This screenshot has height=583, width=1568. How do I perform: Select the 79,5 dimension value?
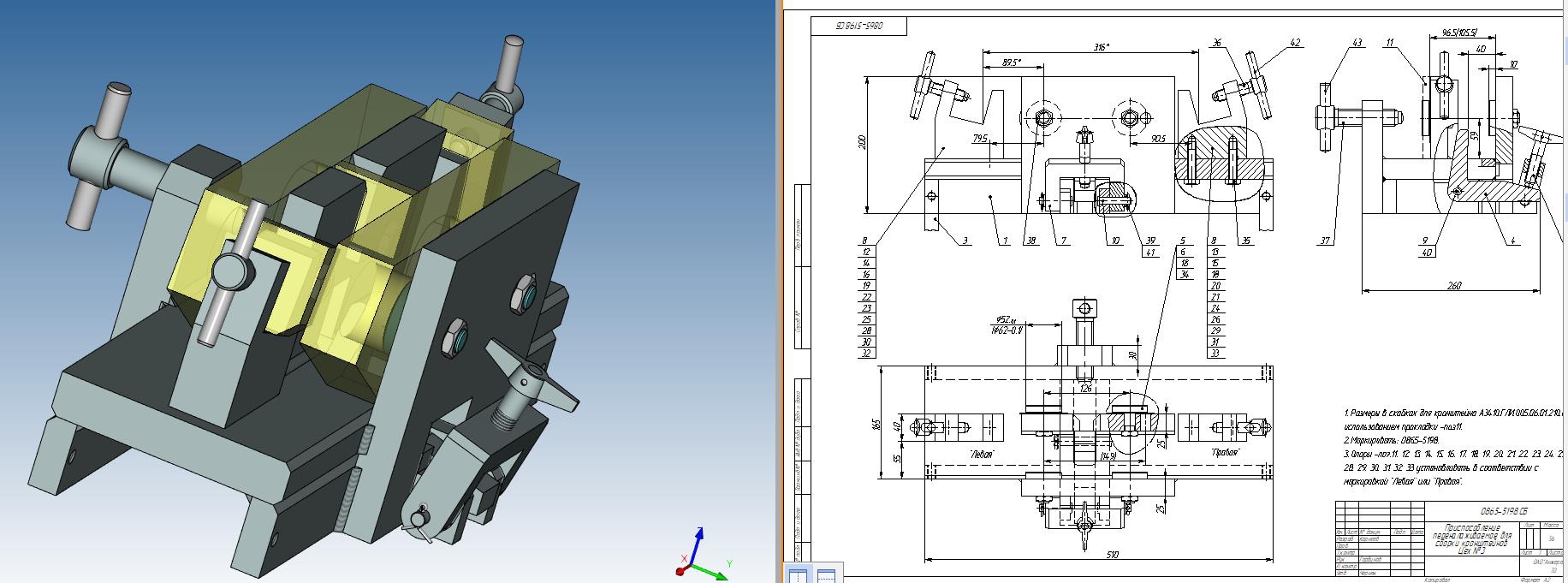point(980,138)
